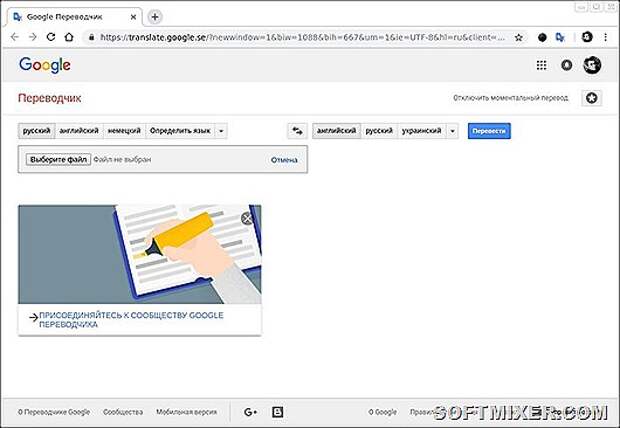
Task: Bookmark page with the star icon
Action: (x=519, y=38)
